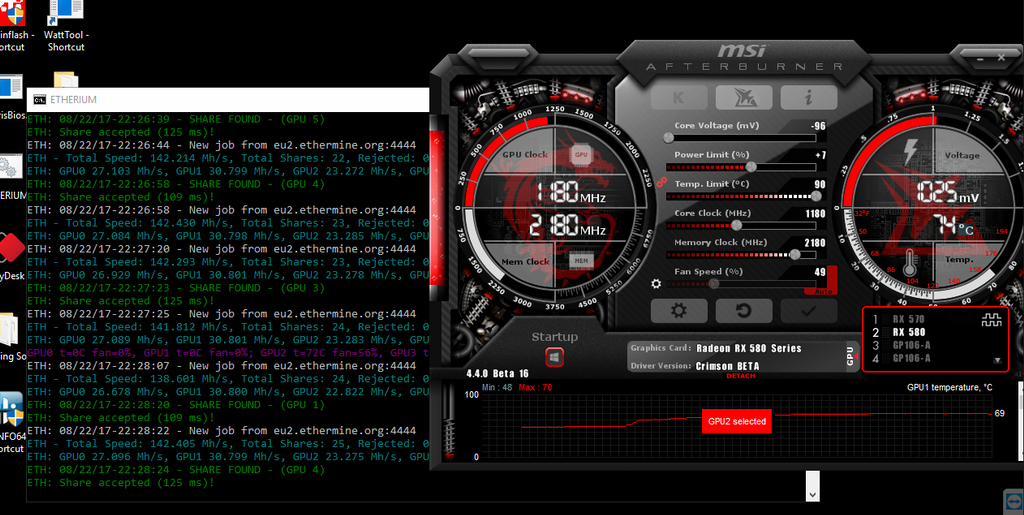The width and height of the screenshot is (1024, 515).
Task: Click the ETHERIUM console window icon
Action: pyautogui.click(x=40, y=100)
